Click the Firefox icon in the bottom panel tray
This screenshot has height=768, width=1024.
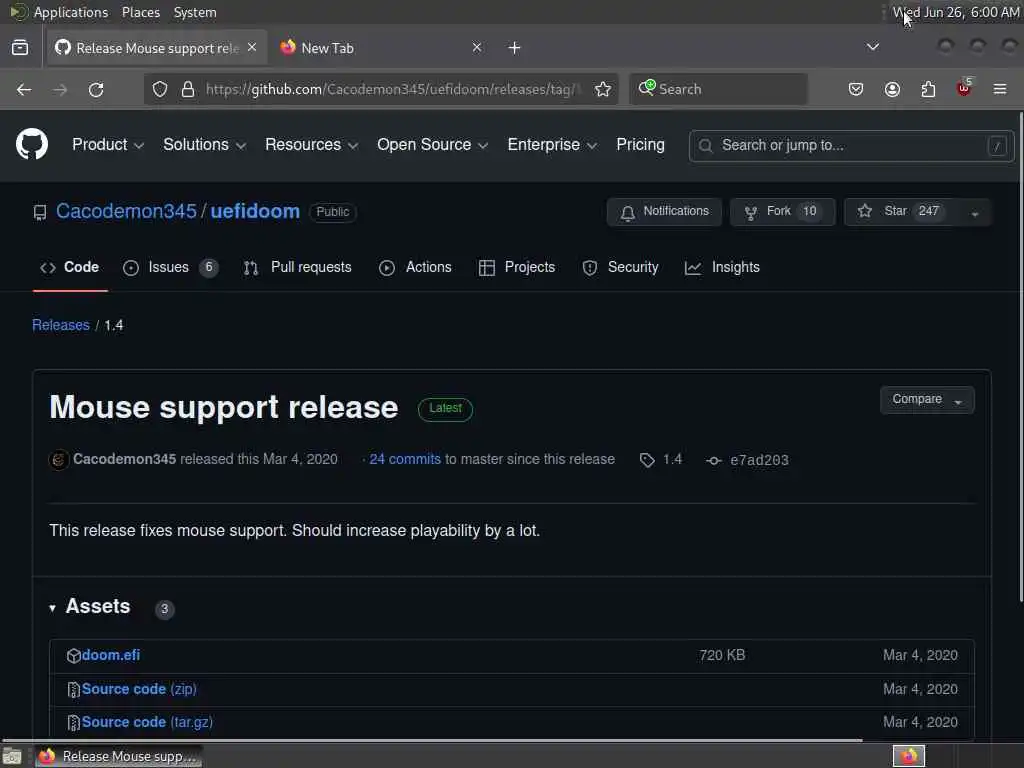pos(908,756)
